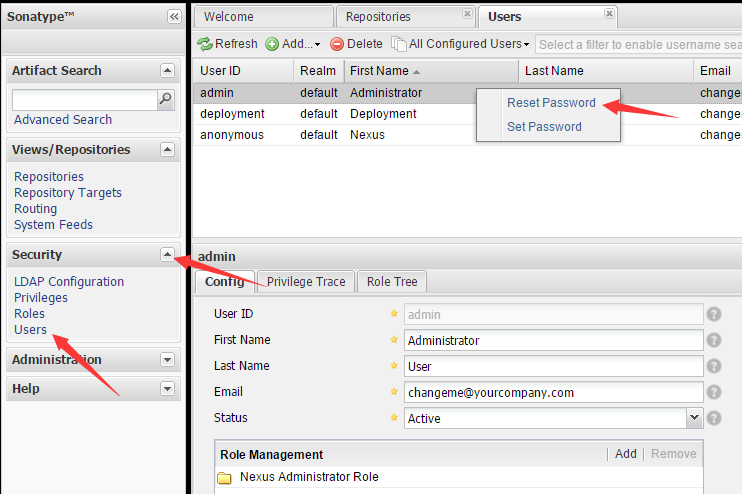
Task: Open help icon for Email field
Action: 714,392
